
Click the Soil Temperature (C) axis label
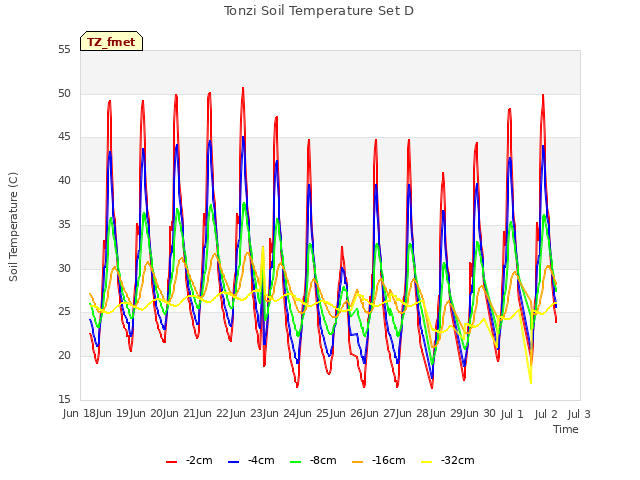[x=13, y=227]
